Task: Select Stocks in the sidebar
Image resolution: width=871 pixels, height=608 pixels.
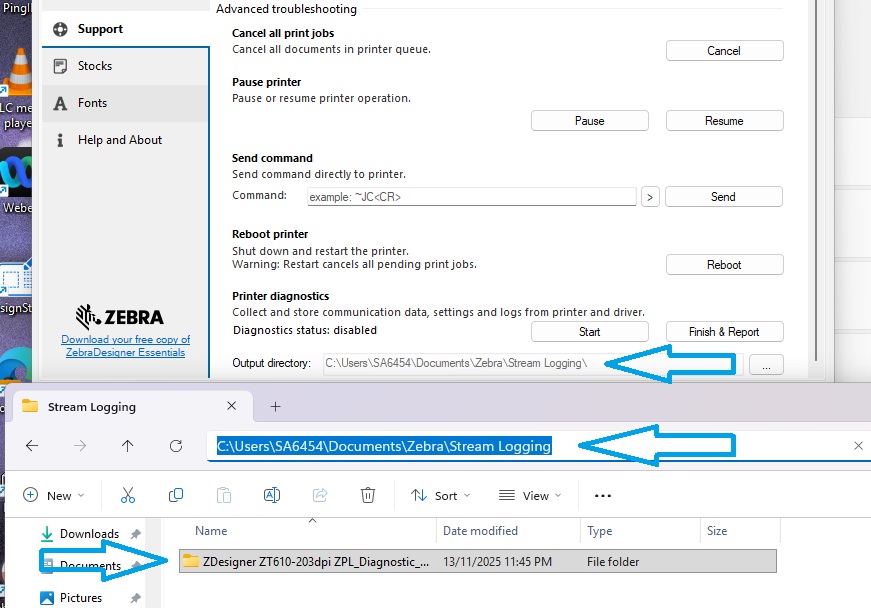Action: click(95, 66)
